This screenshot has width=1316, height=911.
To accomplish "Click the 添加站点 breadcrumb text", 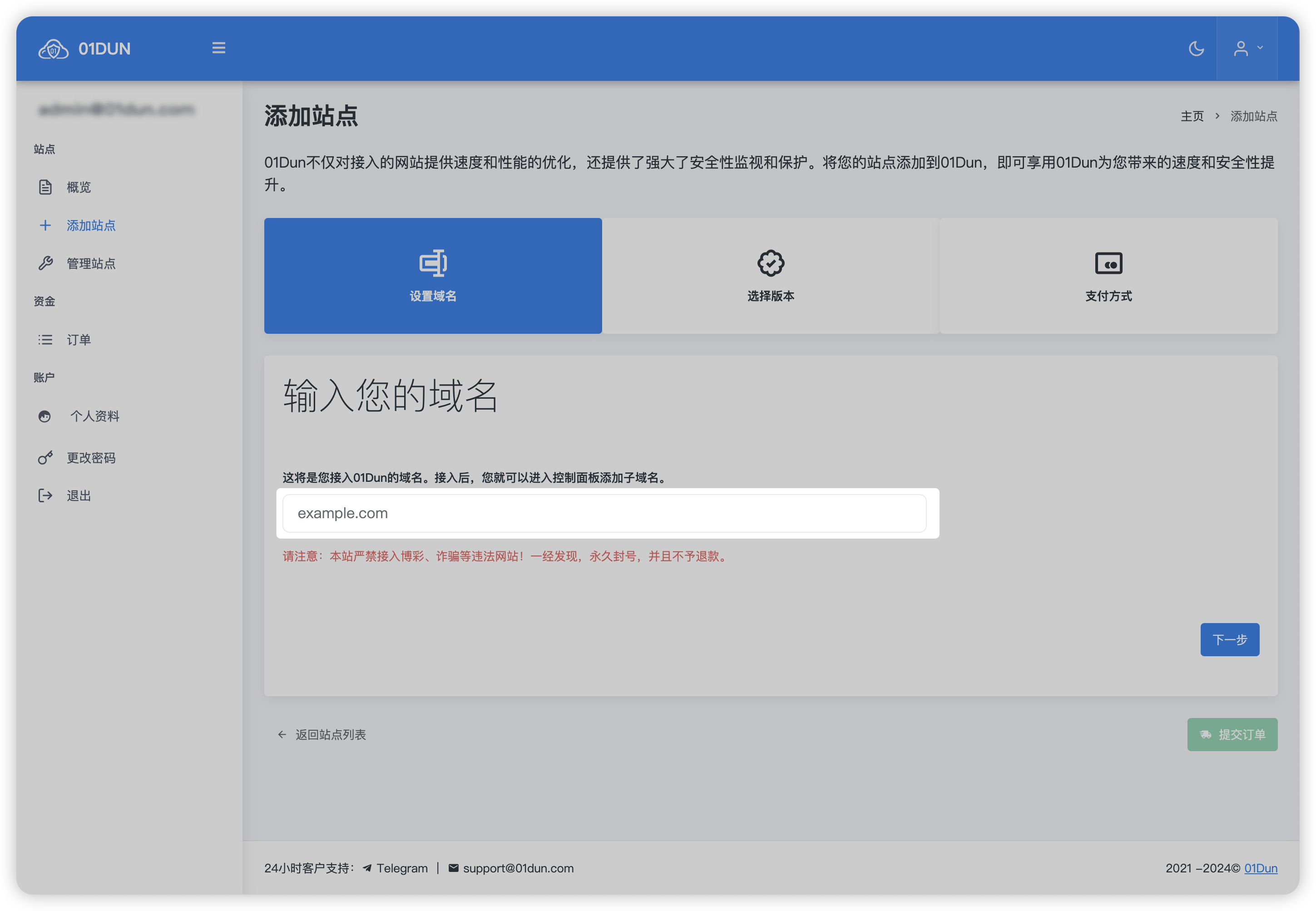I will point(1254,116).
